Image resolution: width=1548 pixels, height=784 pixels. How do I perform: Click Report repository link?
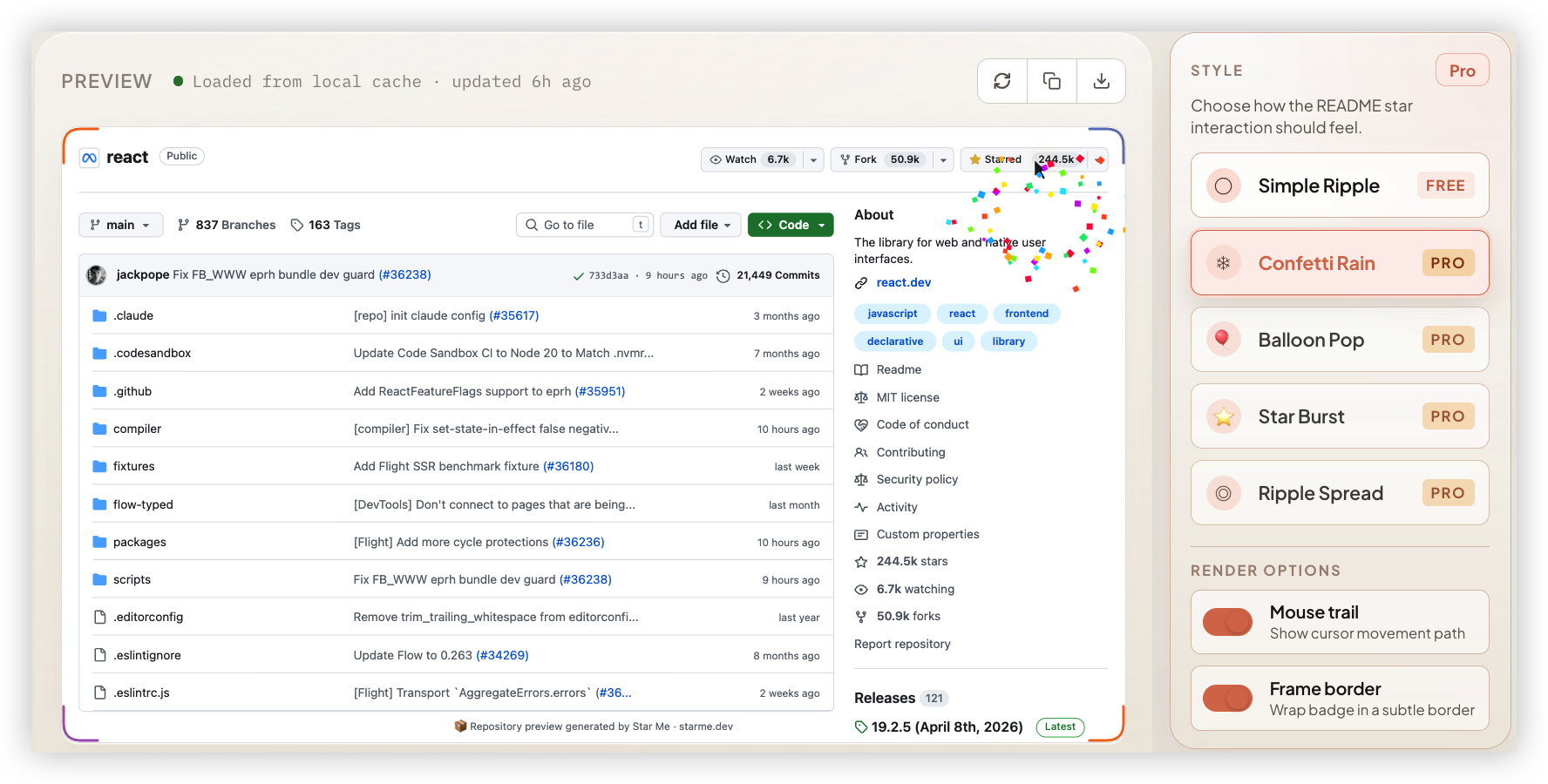click(x=902, y=645)
